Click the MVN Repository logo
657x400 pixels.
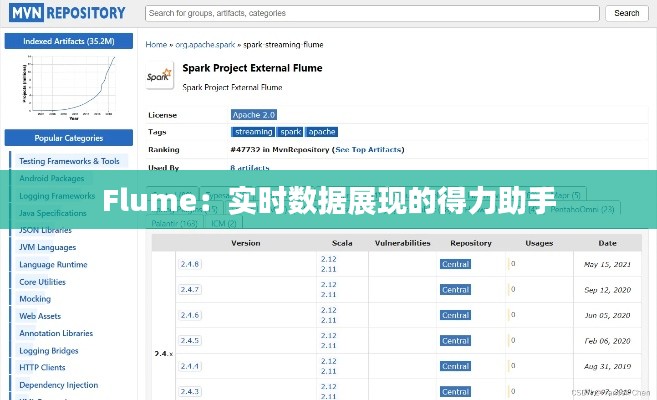[x=67, y=13]
